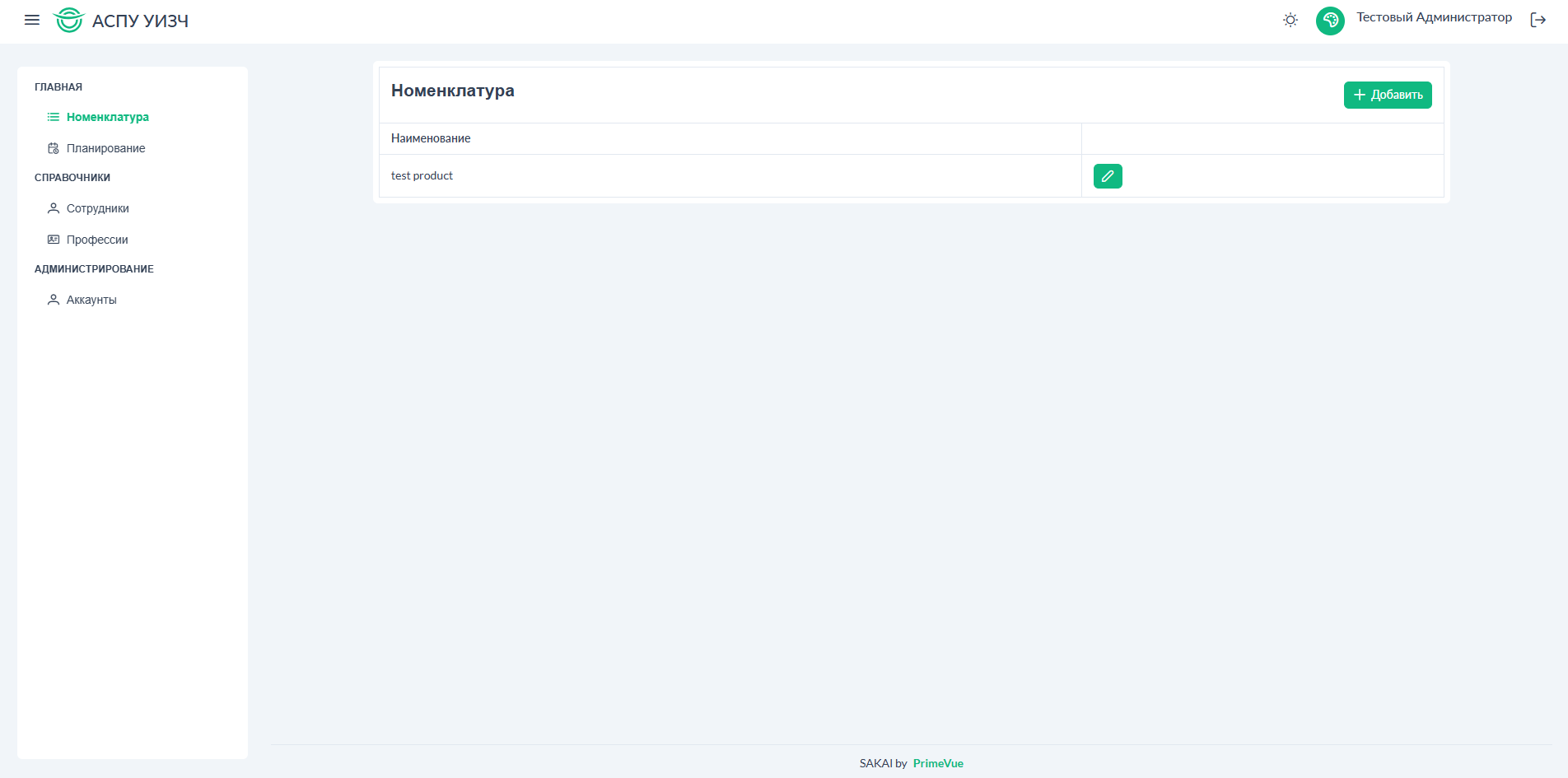This screenshot has height=778, width=1568.
Task: Log out using the exit icon
Action: [x=1538, y=20]
